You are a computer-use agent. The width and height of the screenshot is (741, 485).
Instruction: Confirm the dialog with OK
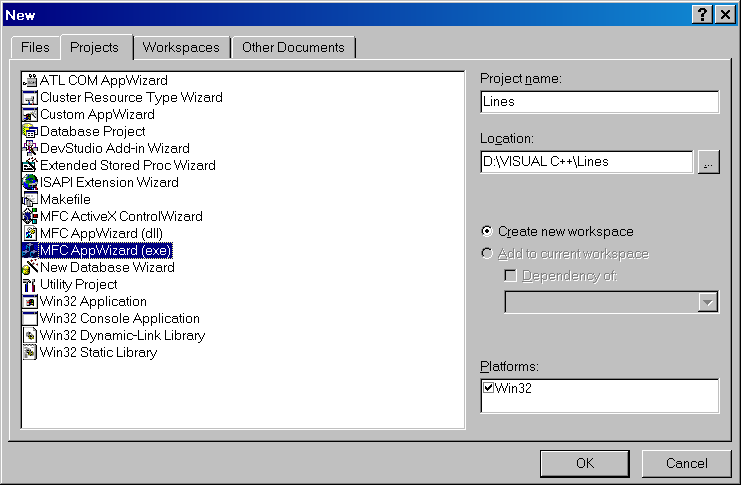[x=585, y=463]
